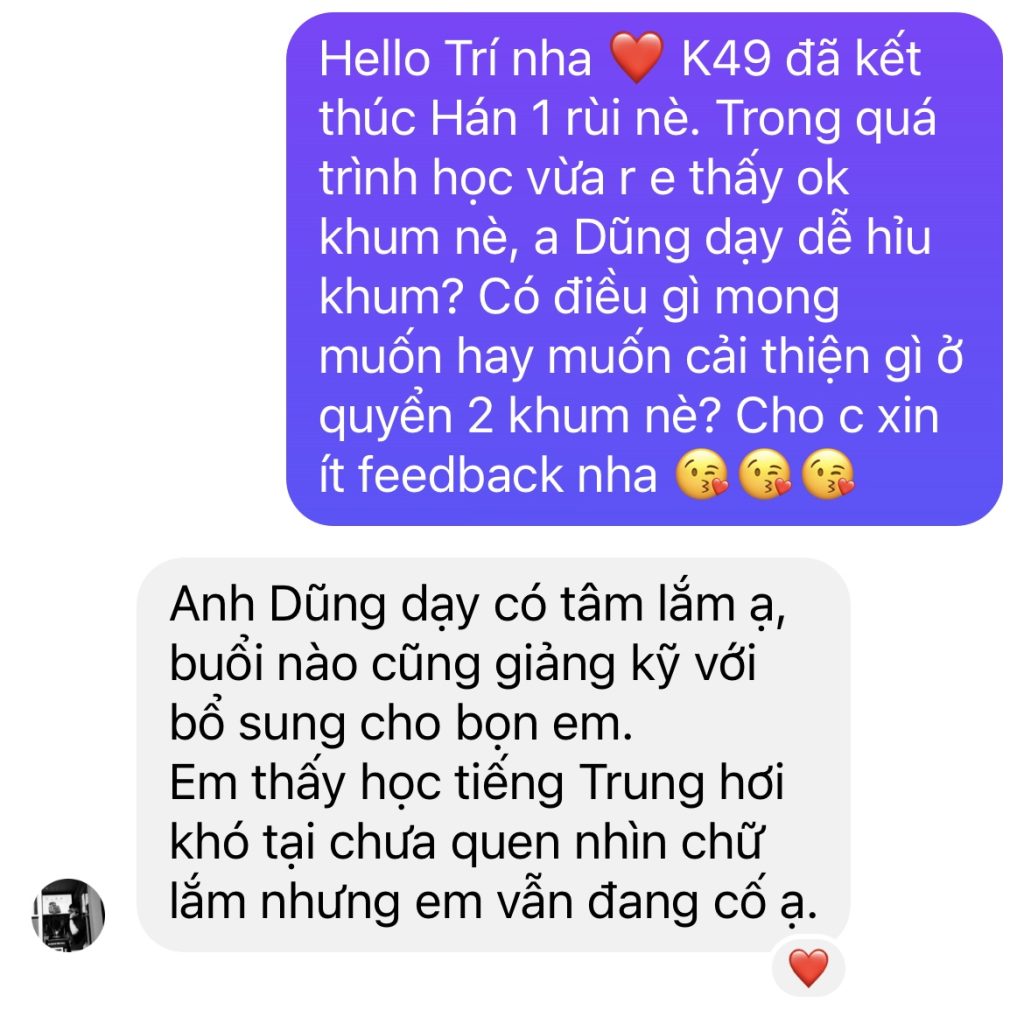
Task: Select the purple sent message bubble
Action: 644,268
